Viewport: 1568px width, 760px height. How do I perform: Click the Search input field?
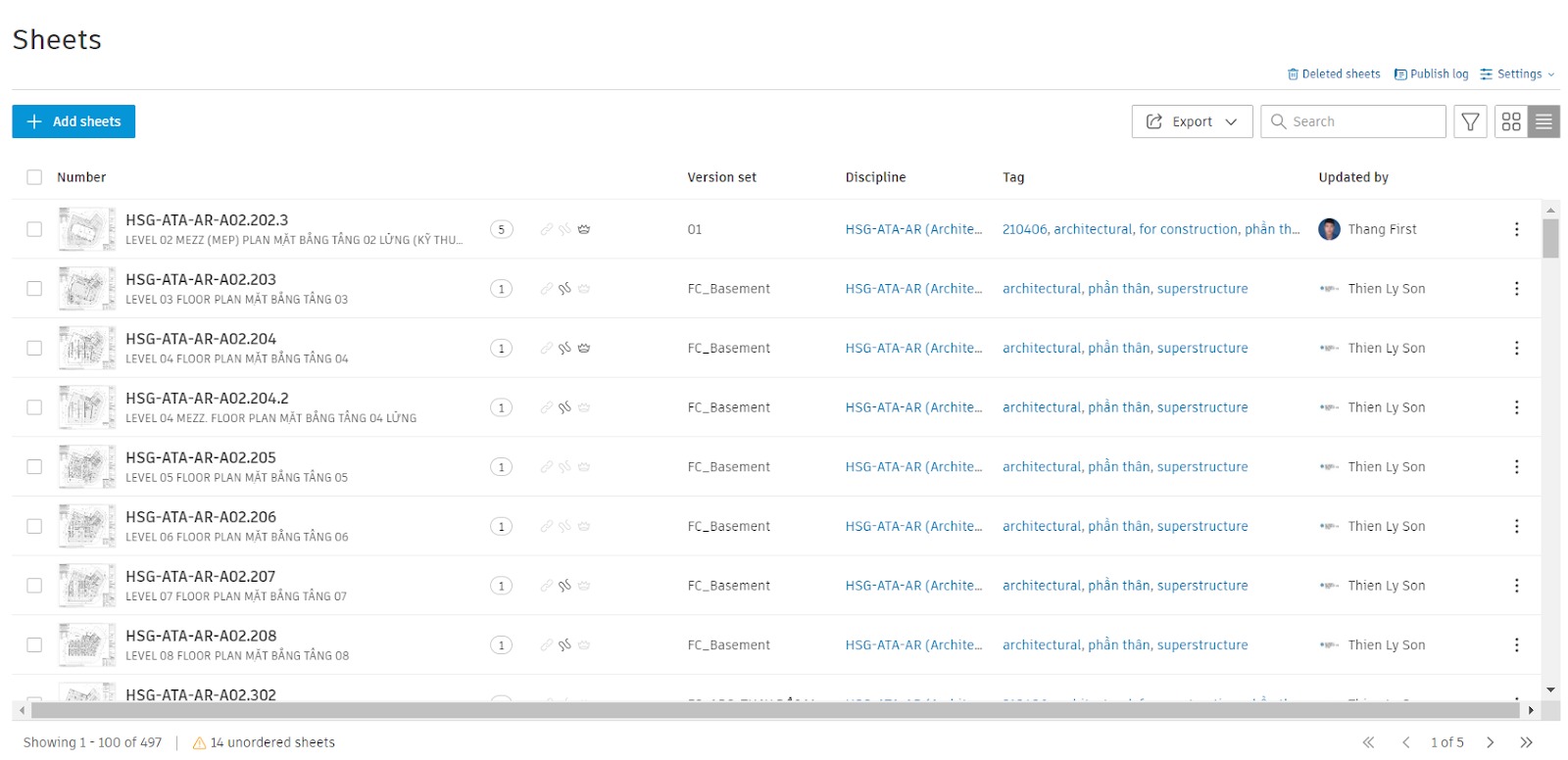(x=1352, y=121)
